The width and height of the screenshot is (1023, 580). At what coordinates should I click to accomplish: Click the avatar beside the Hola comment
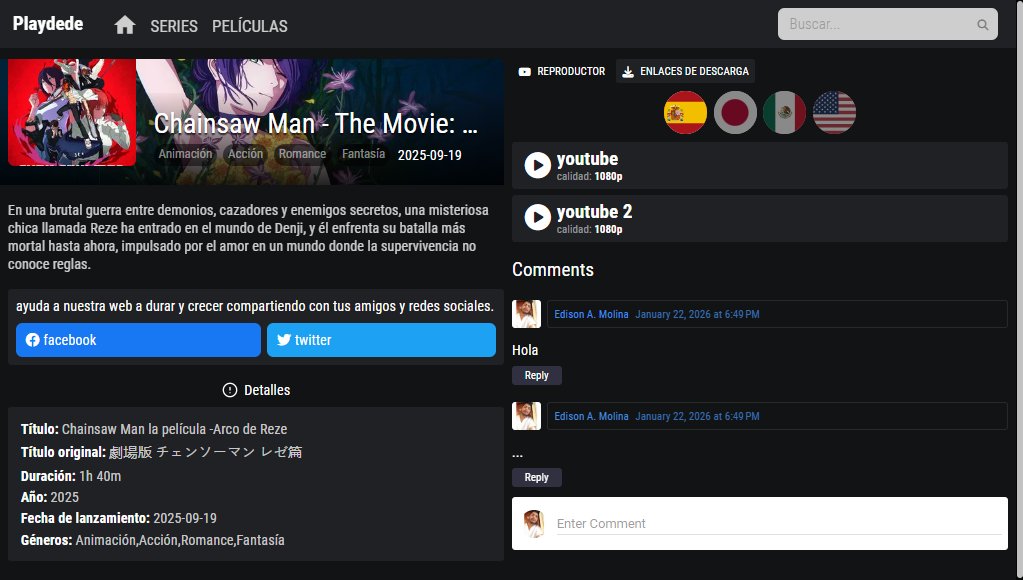point(527,314)
